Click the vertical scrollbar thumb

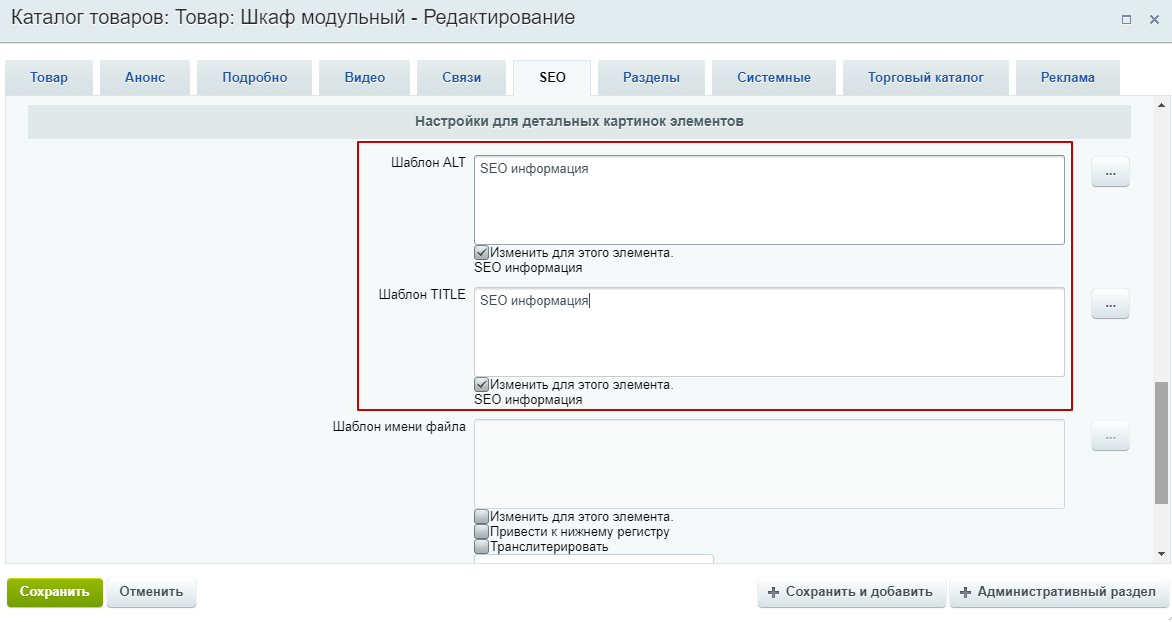point(1161,443)
